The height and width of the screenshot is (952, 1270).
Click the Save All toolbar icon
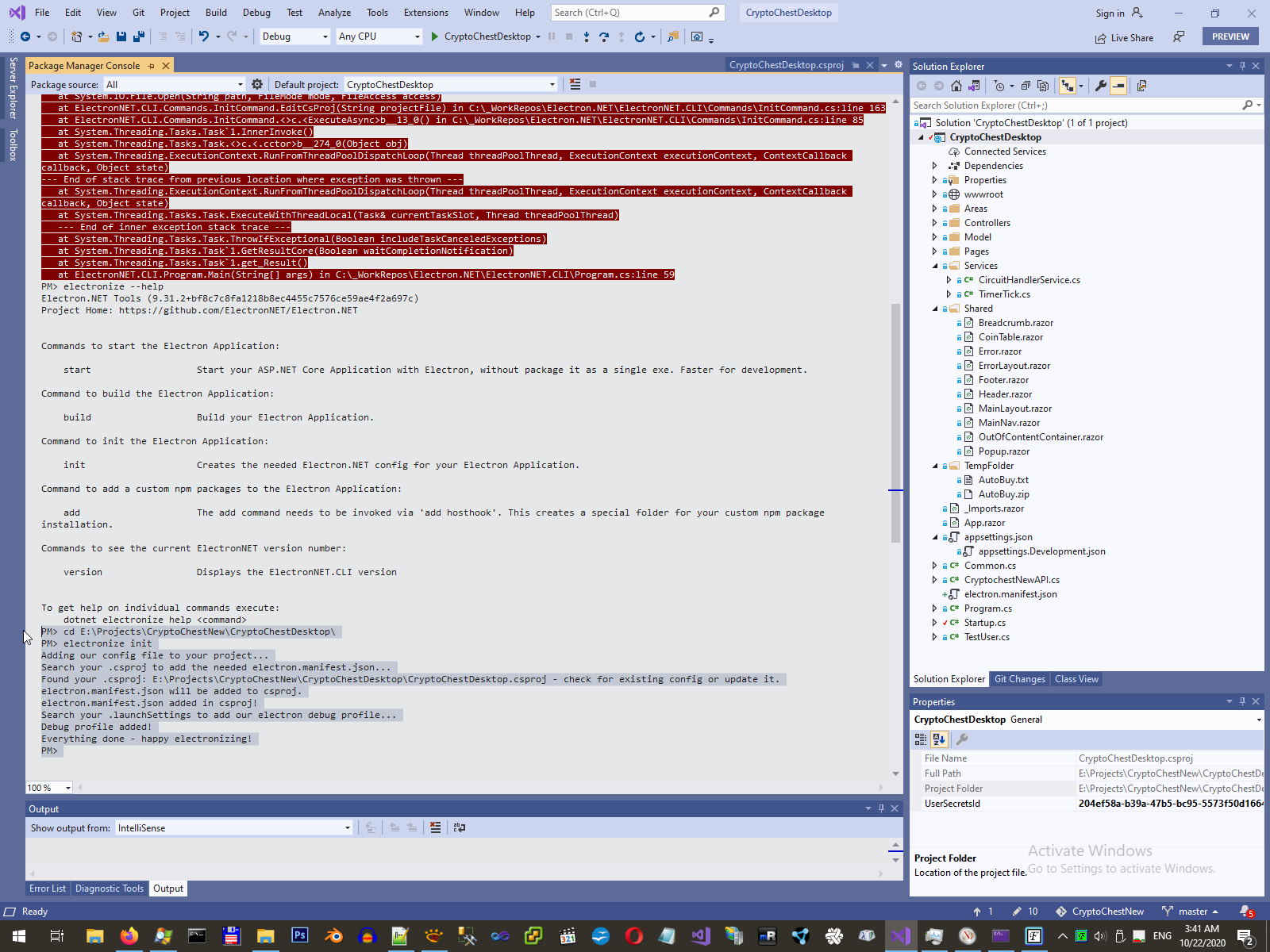139,36
